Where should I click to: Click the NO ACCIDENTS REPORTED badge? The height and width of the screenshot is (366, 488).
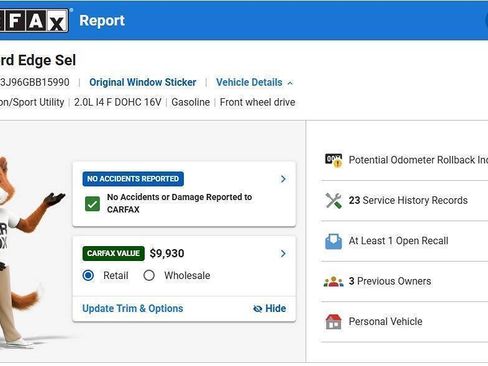pyautogui.click(x=133, y=179)
